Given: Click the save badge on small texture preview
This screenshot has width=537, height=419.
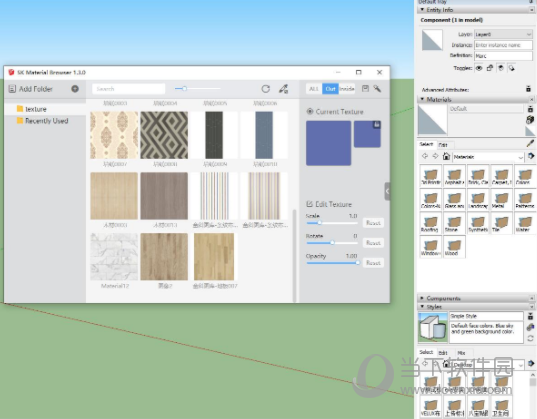Looking at the screenshot, I should (x=376, y=125).
